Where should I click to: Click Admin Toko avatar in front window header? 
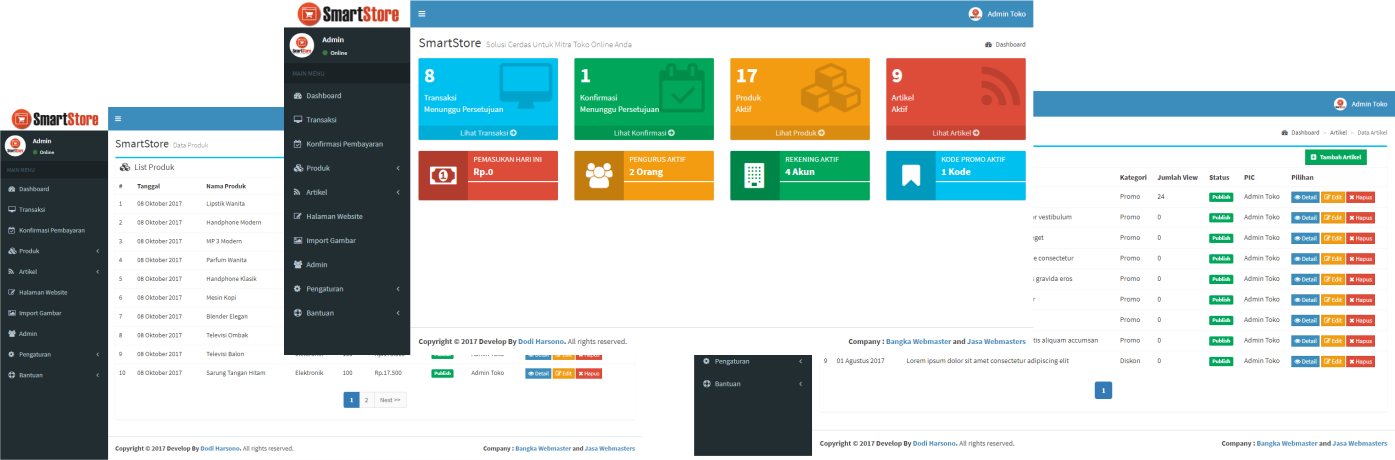point(976,14)
